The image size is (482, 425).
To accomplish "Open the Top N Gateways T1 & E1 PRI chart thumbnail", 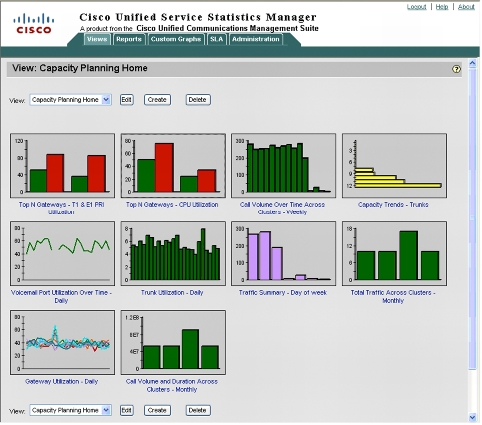I will click(x=62, y=166).
